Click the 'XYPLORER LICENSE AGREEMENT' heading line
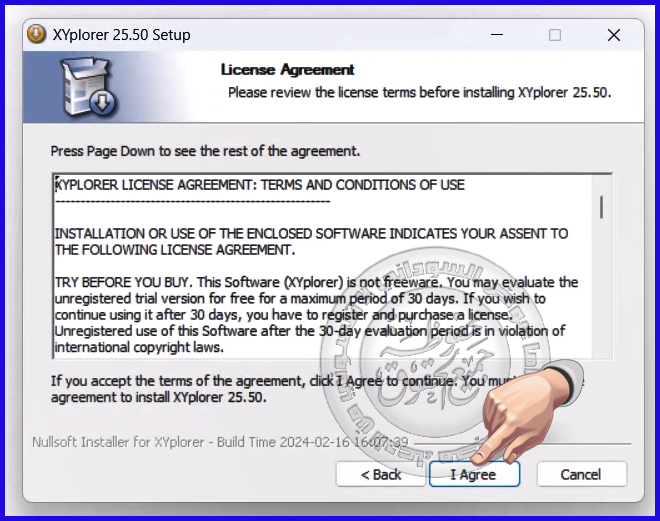 260,185
